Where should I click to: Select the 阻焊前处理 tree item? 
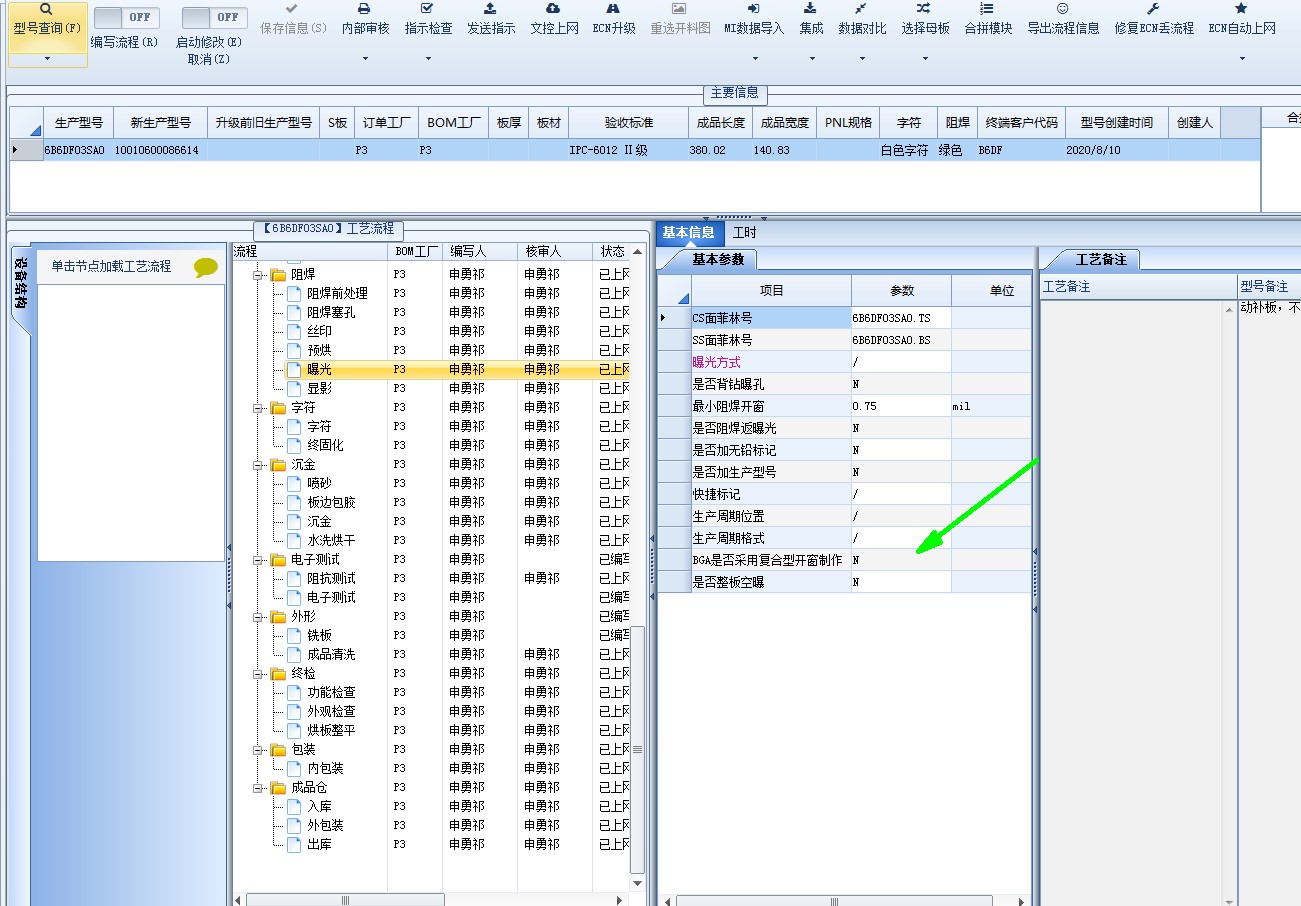tap(337, 293)
